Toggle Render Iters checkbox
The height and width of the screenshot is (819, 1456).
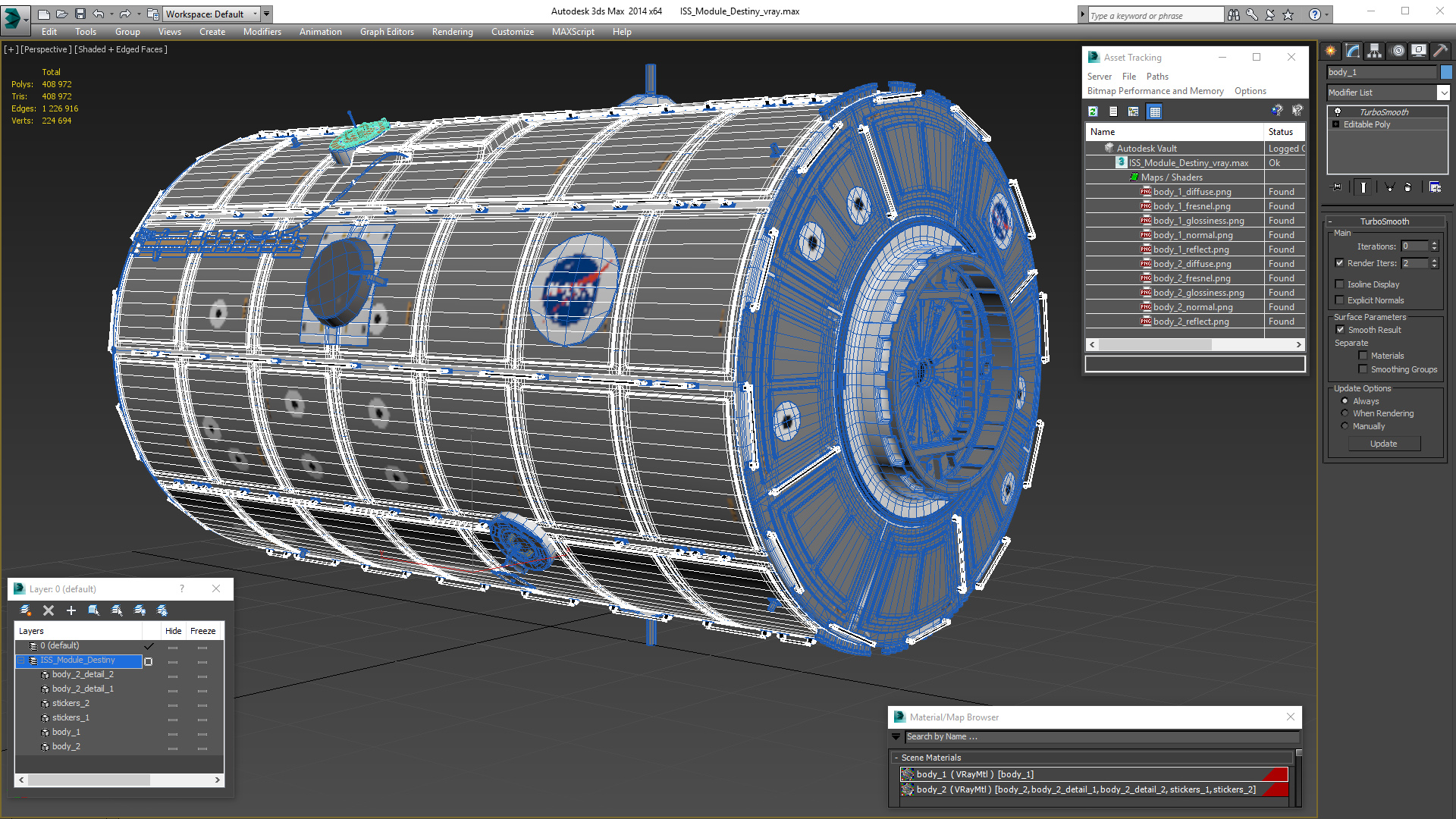1339,263
